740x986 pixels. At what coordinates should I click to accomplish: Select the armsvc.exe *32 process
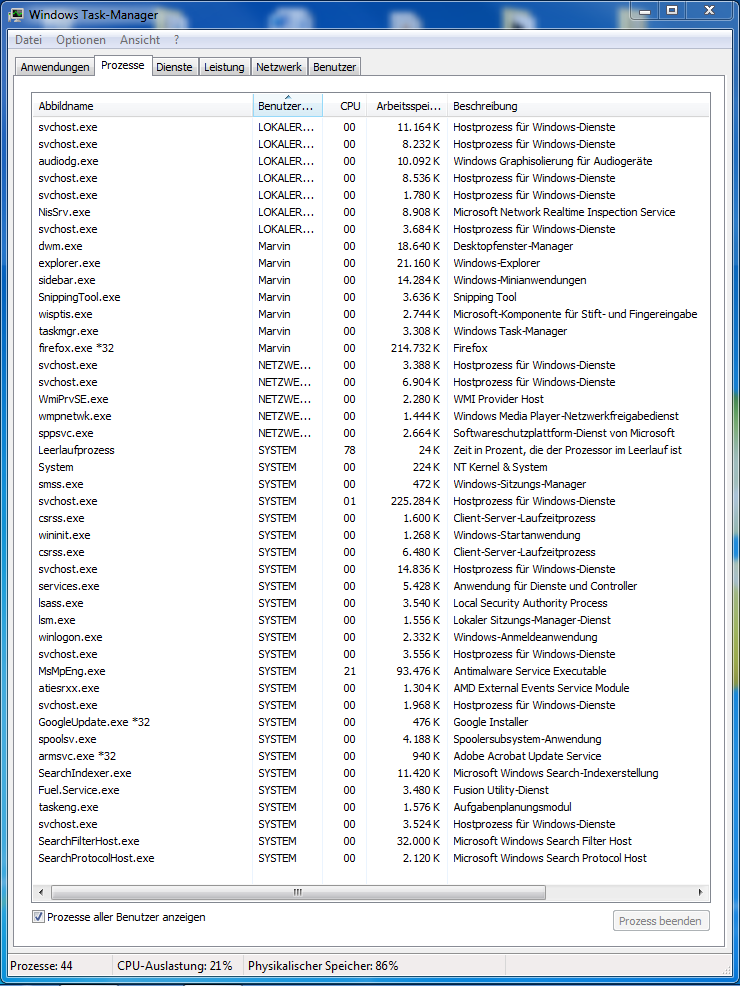(371, 756)
